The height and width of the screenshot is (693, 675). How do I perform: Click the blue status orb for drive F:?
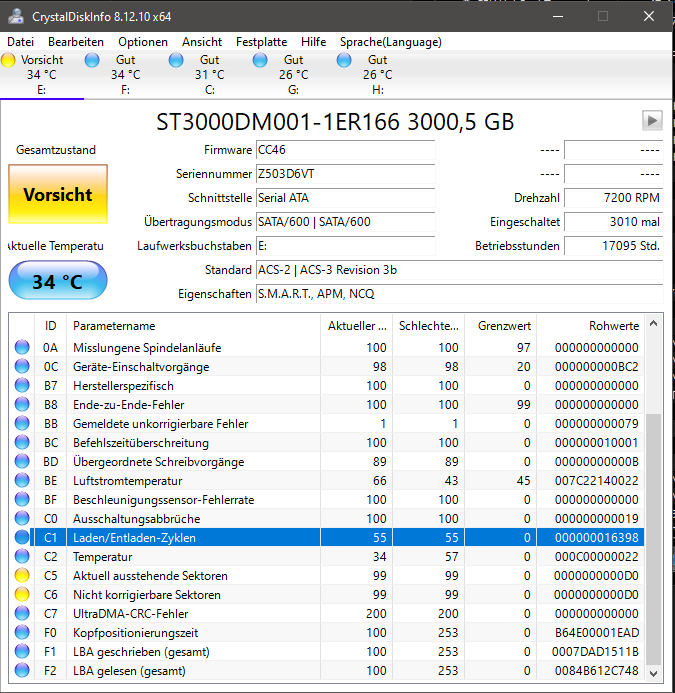click(92, 60)
